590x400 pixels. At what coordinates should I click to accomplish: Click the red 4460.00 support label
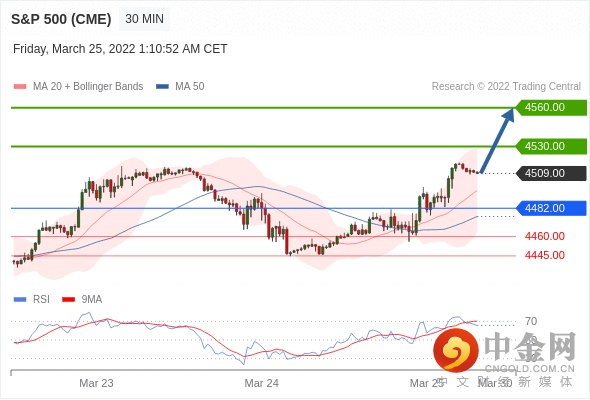click(x=544, y=236)
